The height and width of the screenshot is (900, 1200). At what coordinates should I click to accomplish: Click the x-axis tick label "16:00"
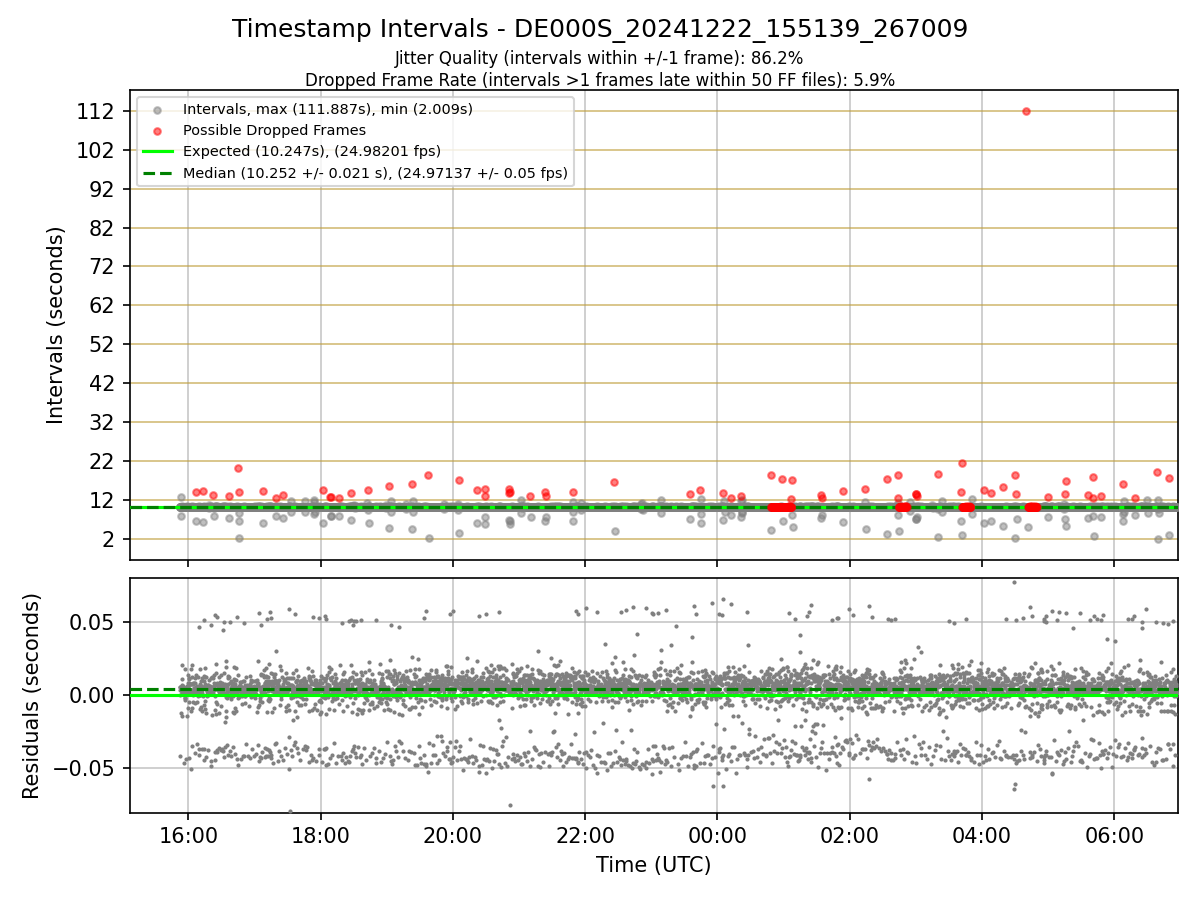tap(189, 835)
